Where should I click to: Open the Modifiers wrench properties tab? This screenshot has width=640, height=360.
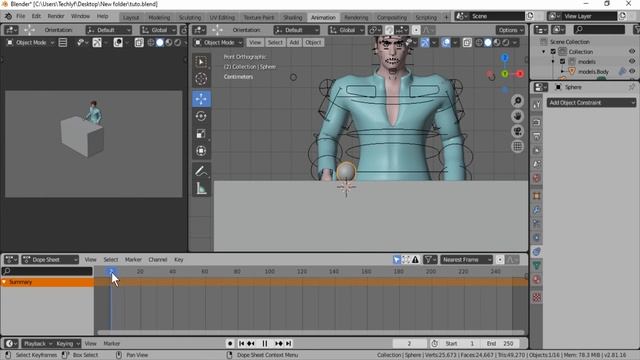click(537, 210)
